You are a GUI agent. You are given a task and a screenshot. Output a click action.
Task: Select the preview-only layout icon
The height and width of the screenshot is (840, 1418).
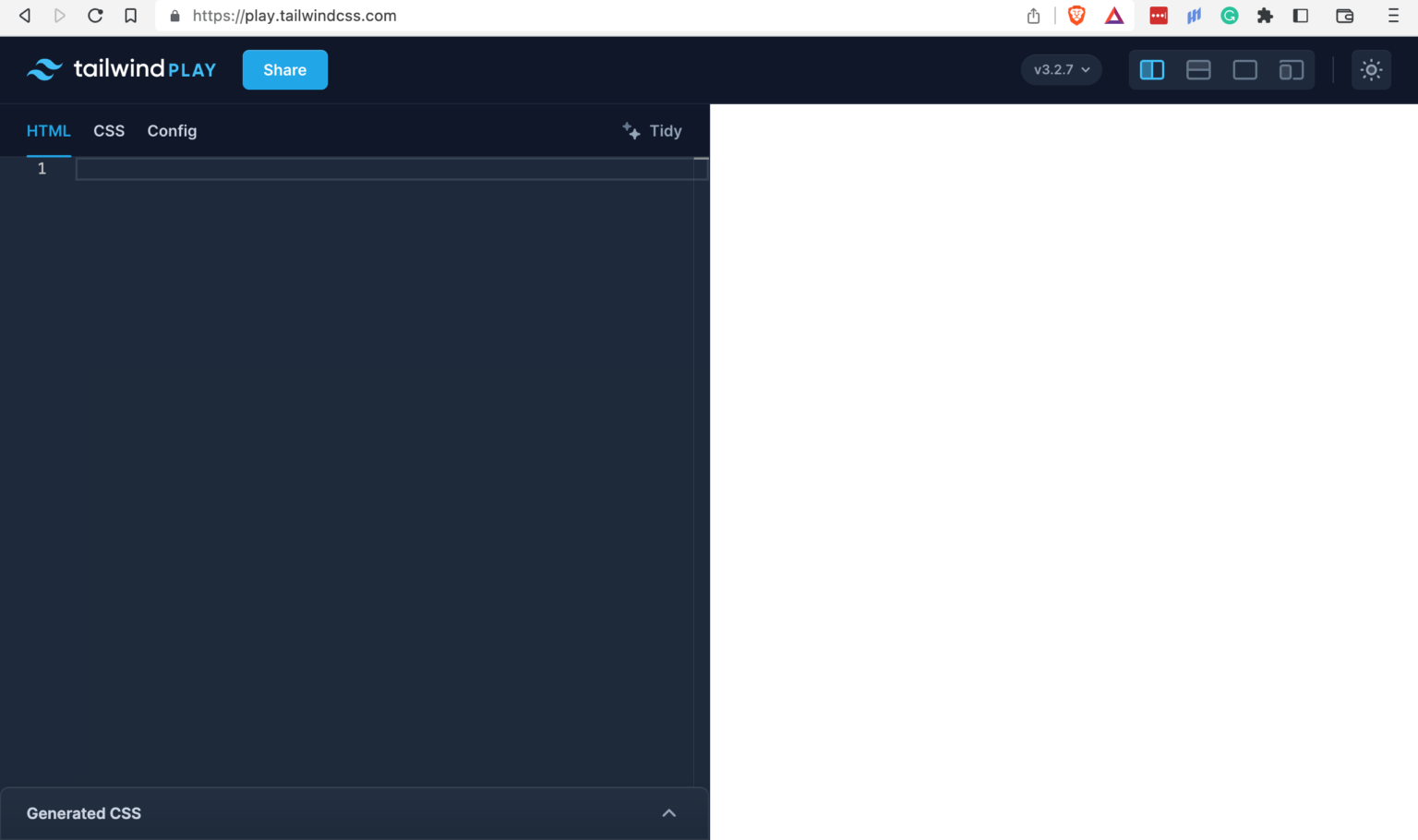point(1244,69)
